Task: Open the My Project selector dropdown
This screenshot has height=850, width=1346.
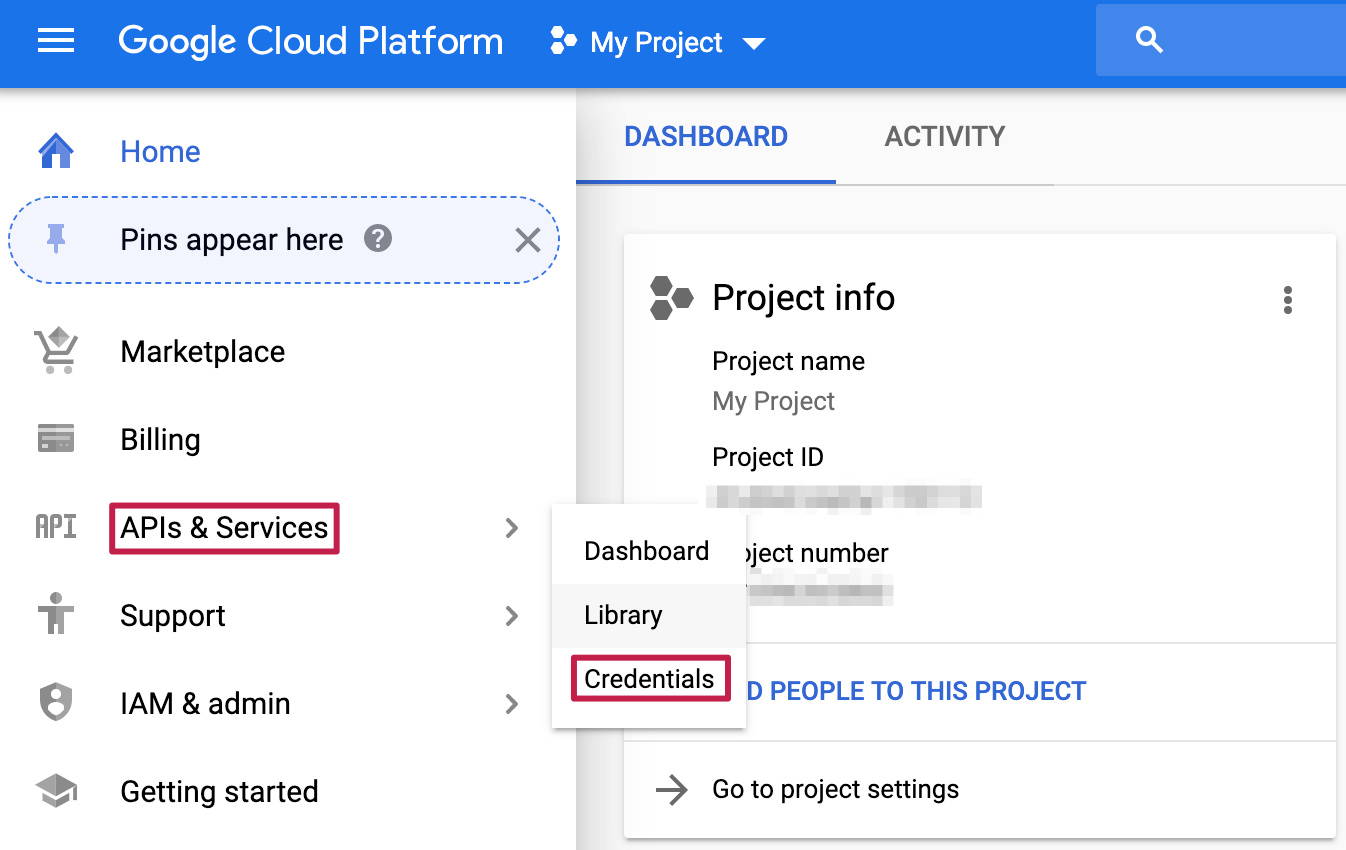Action: click(658, 42)
